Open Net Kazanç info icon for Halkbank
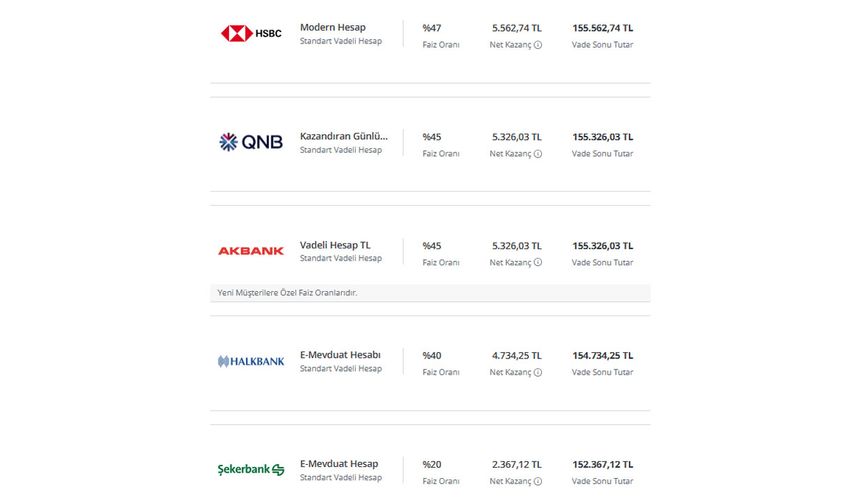860x504 pixels. pyautogui.click(x=538, y=372)
